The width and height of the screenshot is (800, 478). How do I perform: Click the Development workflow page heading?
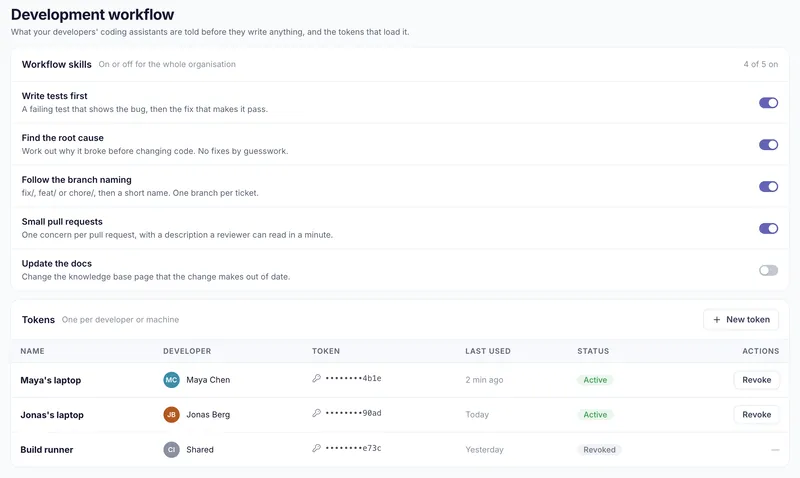coord(92,15)
